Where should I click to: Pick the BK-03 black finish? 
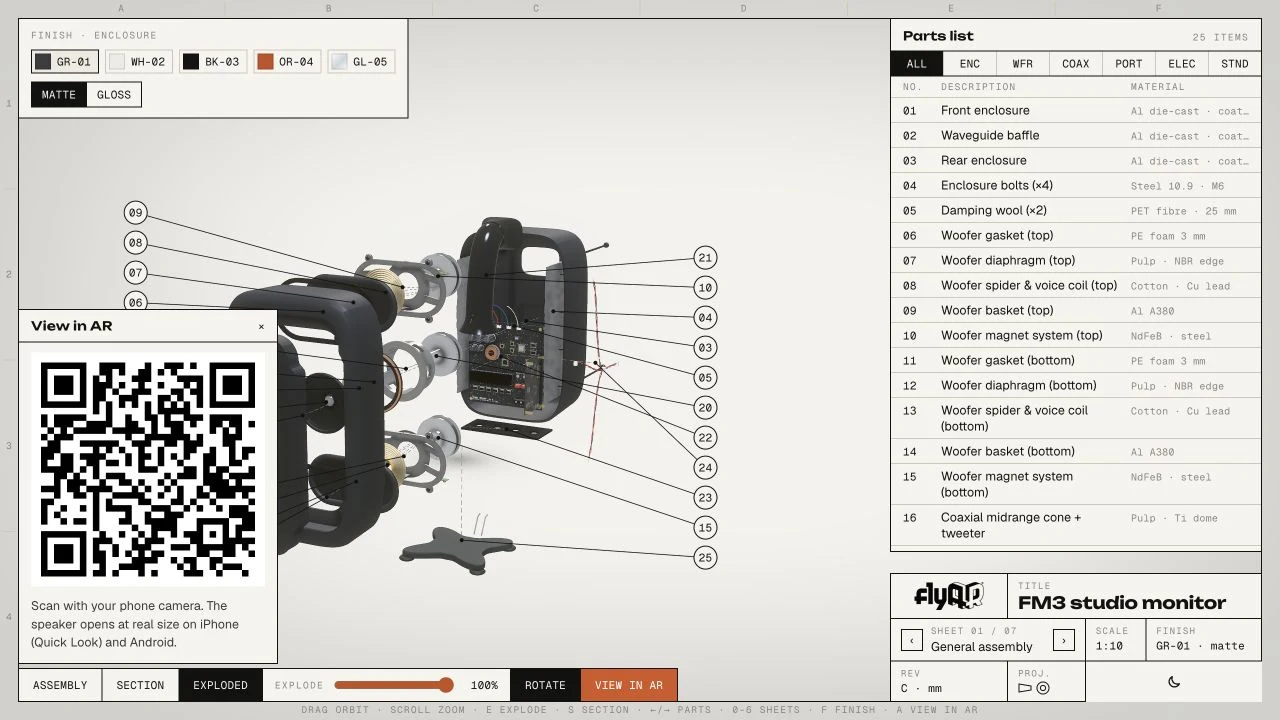tap(212, 62)
